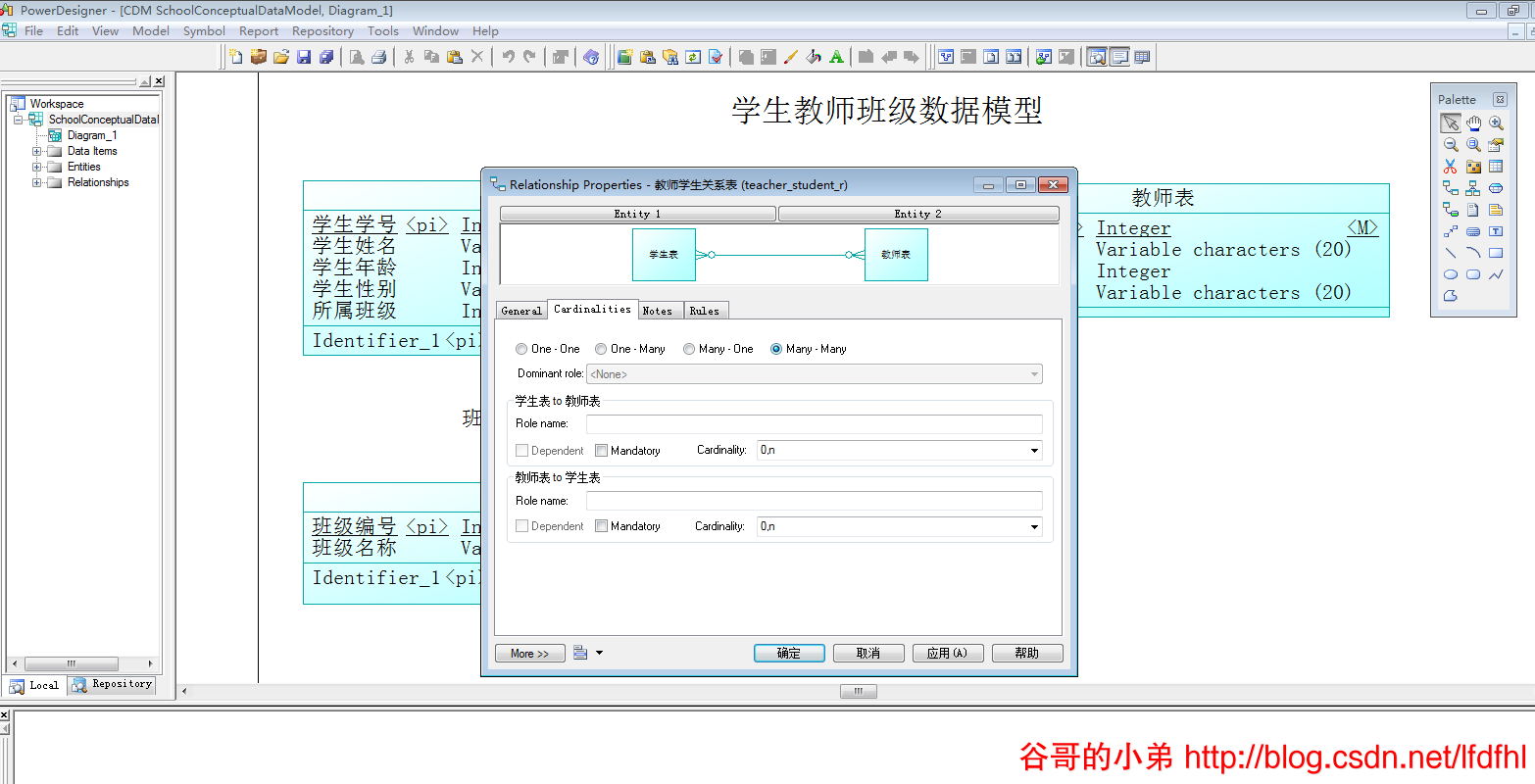1535x784 pixels.
Task: Click the Undo toolbar icon
Action: [x=508, y=57]
